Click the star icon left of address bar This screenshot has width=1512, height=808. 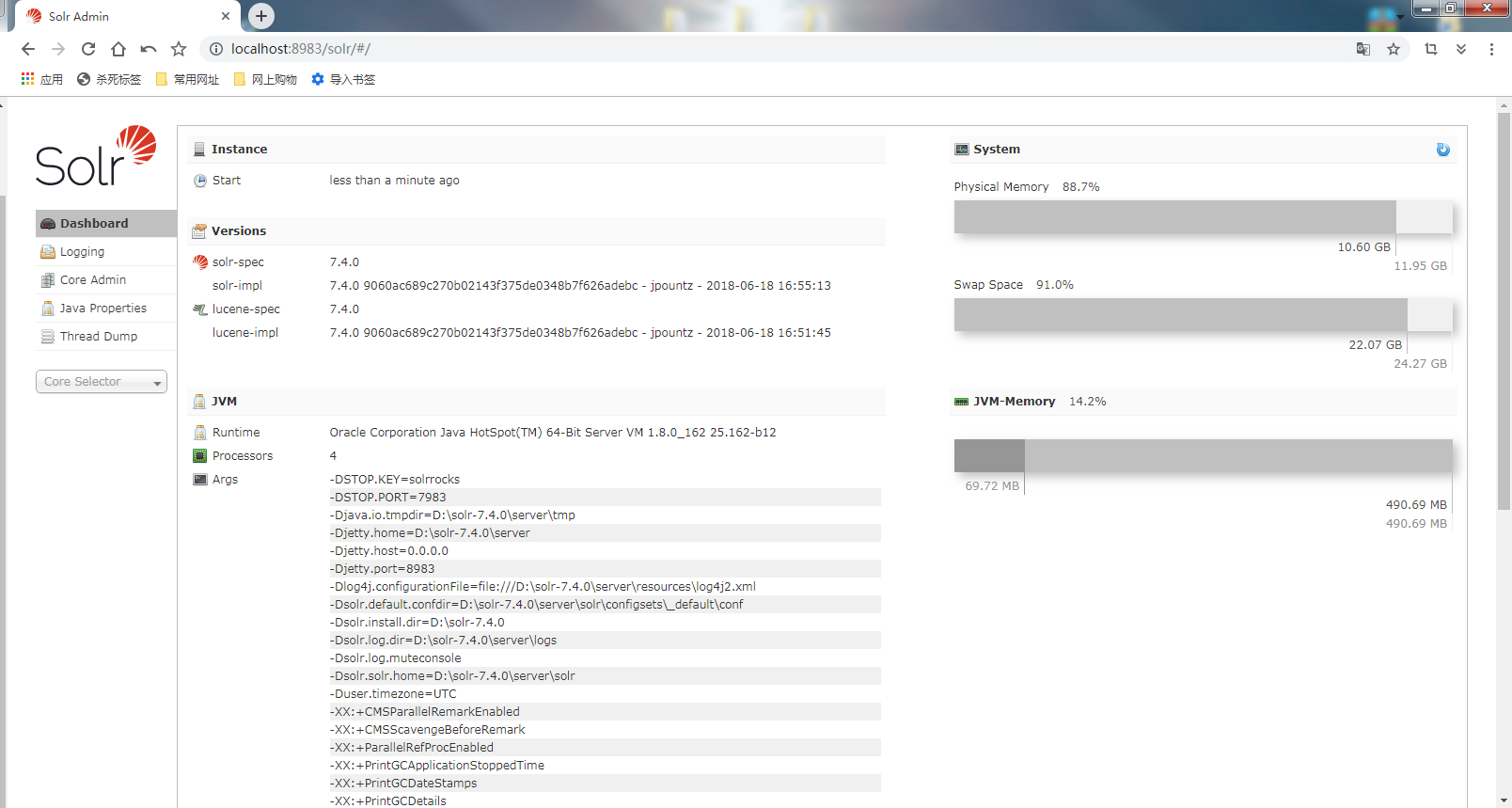point(179,49)
